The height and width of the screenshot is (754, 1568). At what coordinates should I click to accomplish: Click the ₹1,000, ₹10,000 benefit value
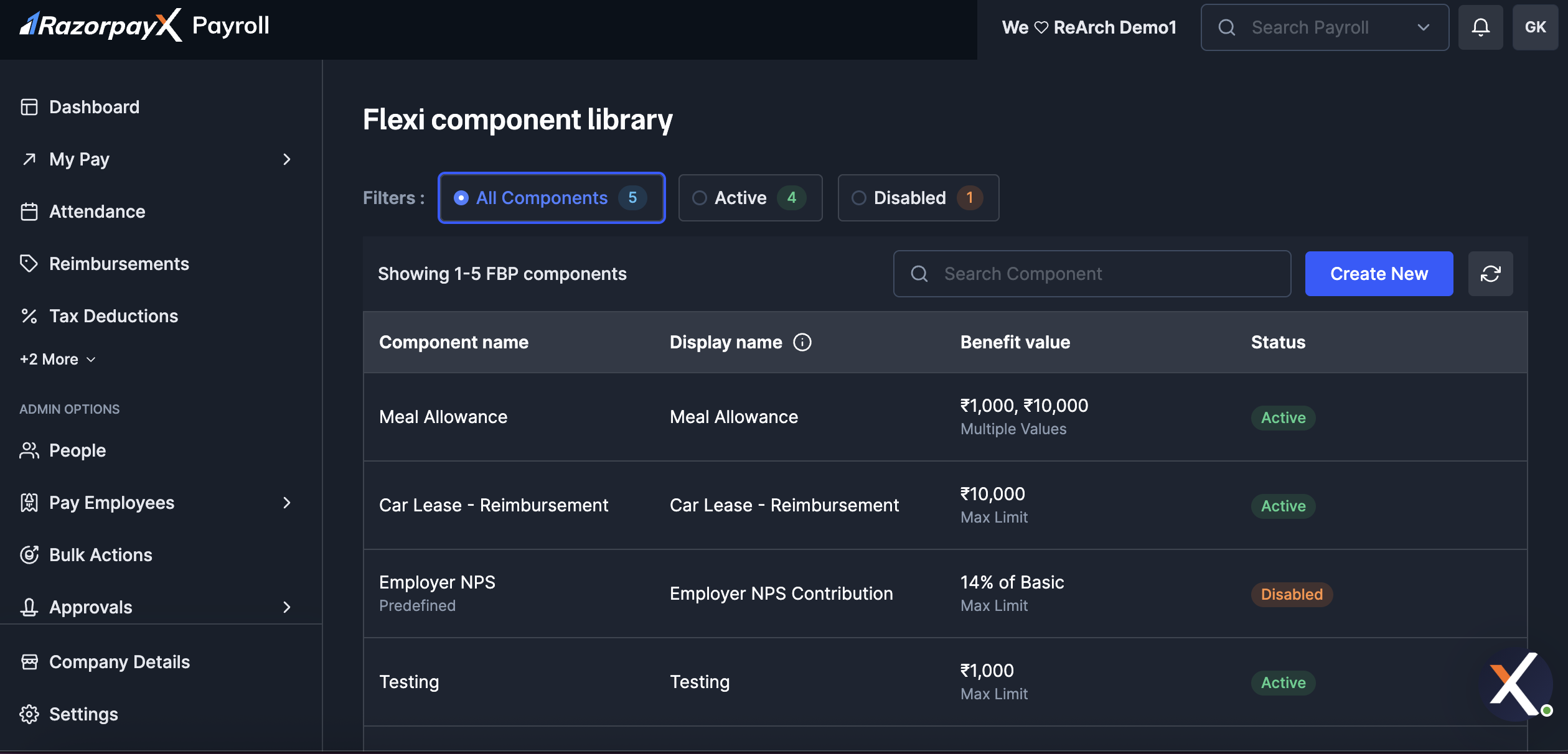[x=1024, y=406]
